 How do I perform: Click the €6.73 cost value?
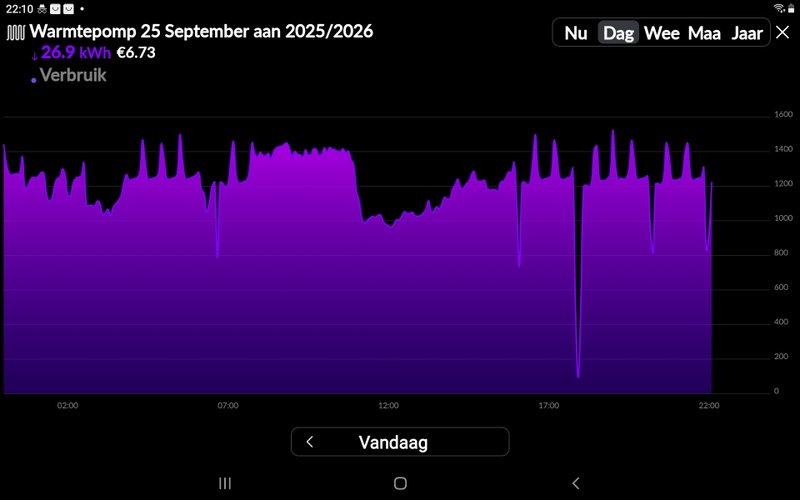coord(136,53)
